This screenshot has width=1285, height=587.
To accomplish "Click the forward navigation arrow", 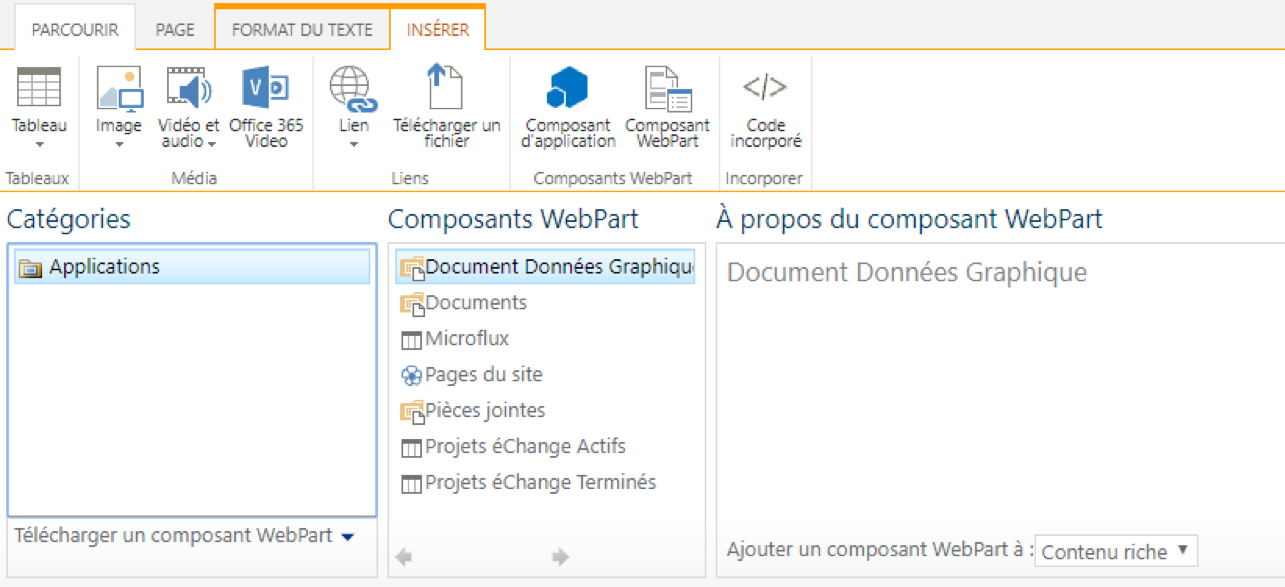I will tap(559, 556).
